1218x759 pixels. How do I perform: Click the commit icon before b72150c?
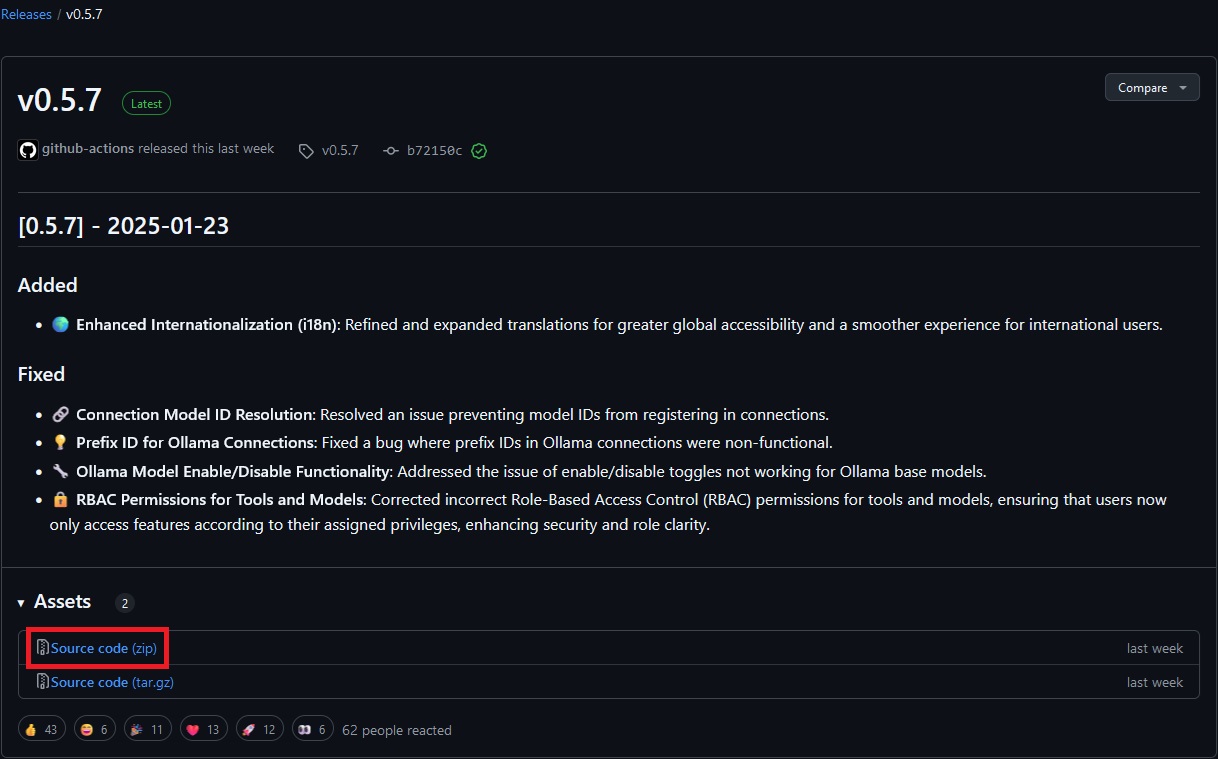tap(391, 151)
